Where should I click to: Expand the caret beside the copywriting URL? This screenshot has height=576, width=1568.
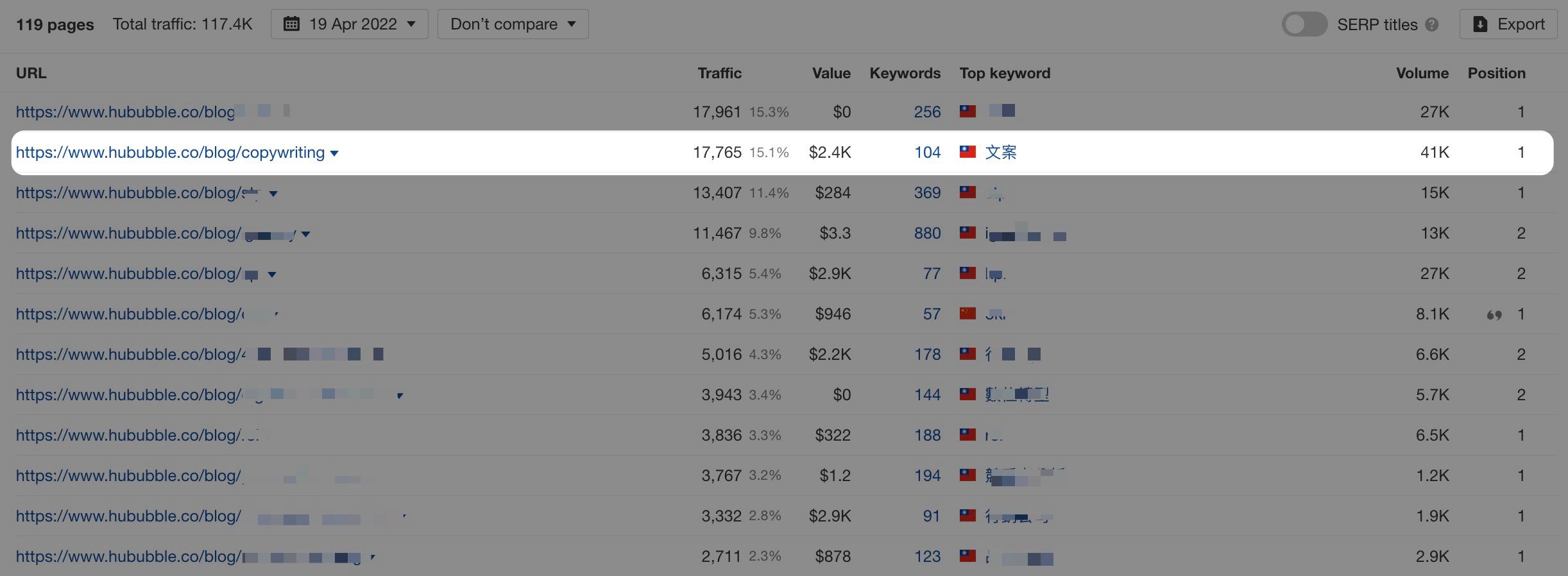335,153
